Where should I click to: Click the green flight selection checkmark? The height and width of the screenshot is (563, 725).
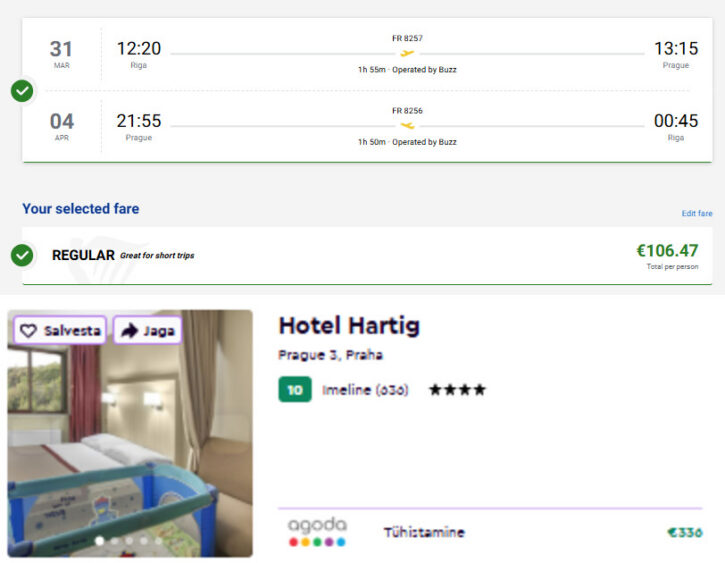coord(22,91)
